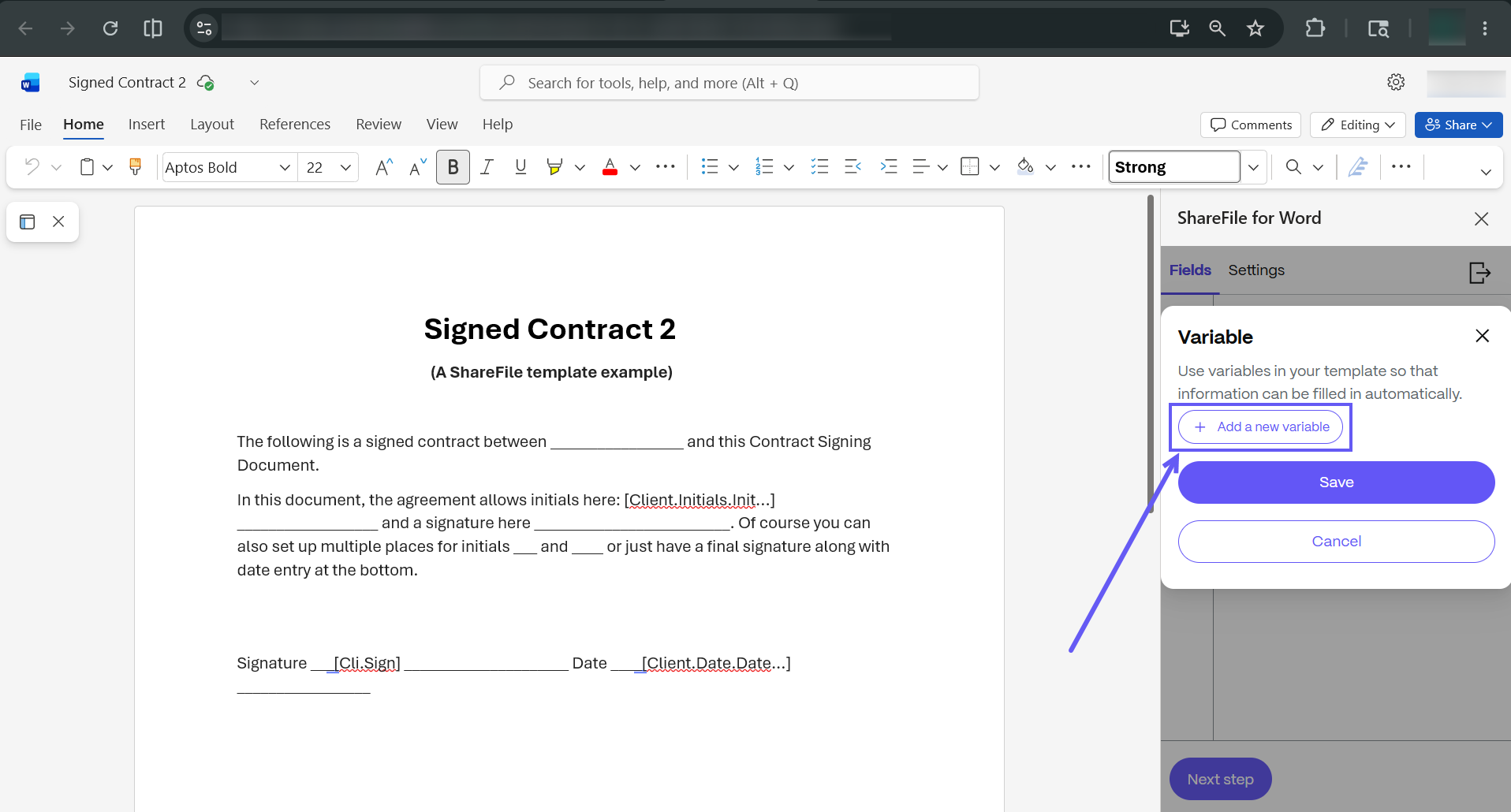Open more font options ellipsis
This screenshot has height=812, width=1511.
coord(666,167)
